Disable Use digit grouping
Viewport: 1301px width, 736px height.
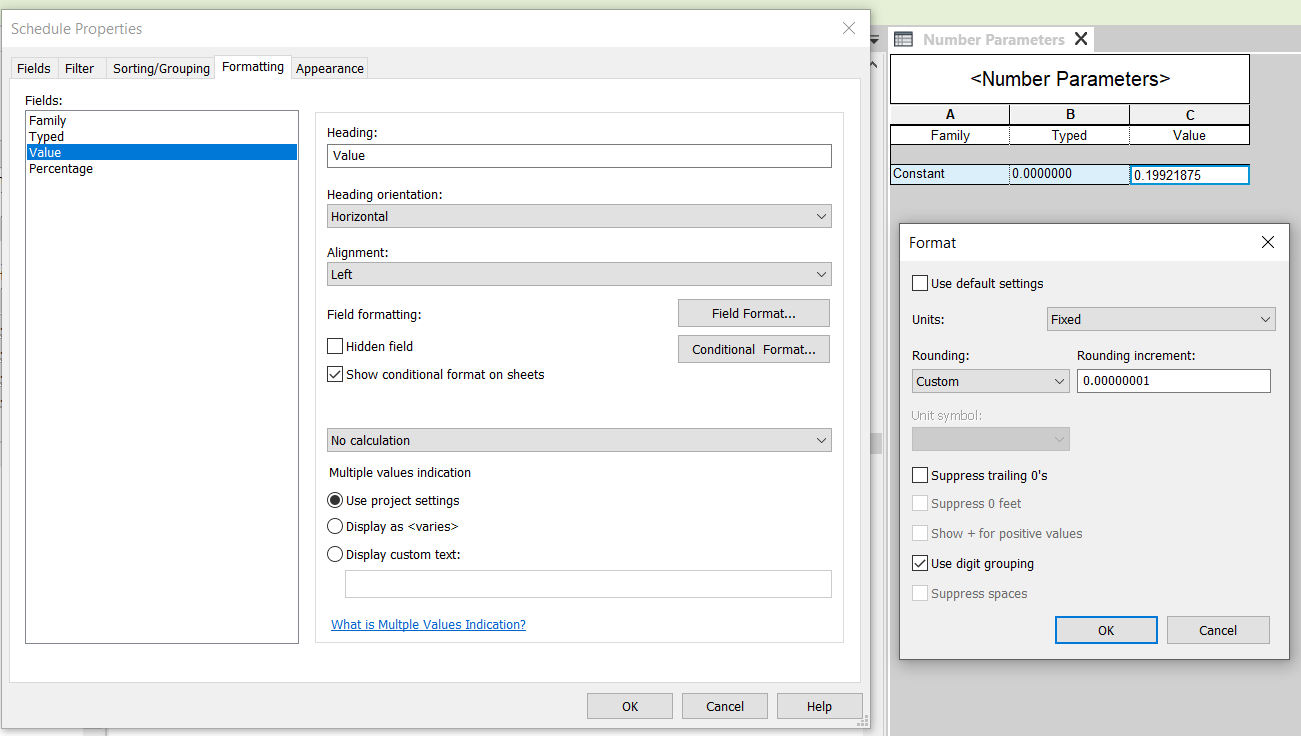(919, 562)
